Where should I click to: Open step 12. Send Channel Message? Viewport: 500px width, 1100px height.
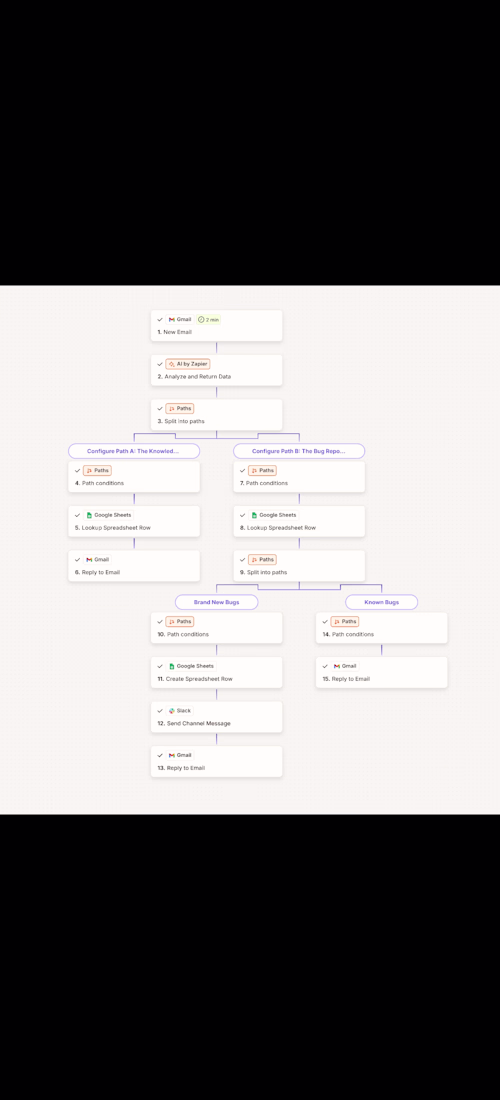tap(217, 717)
